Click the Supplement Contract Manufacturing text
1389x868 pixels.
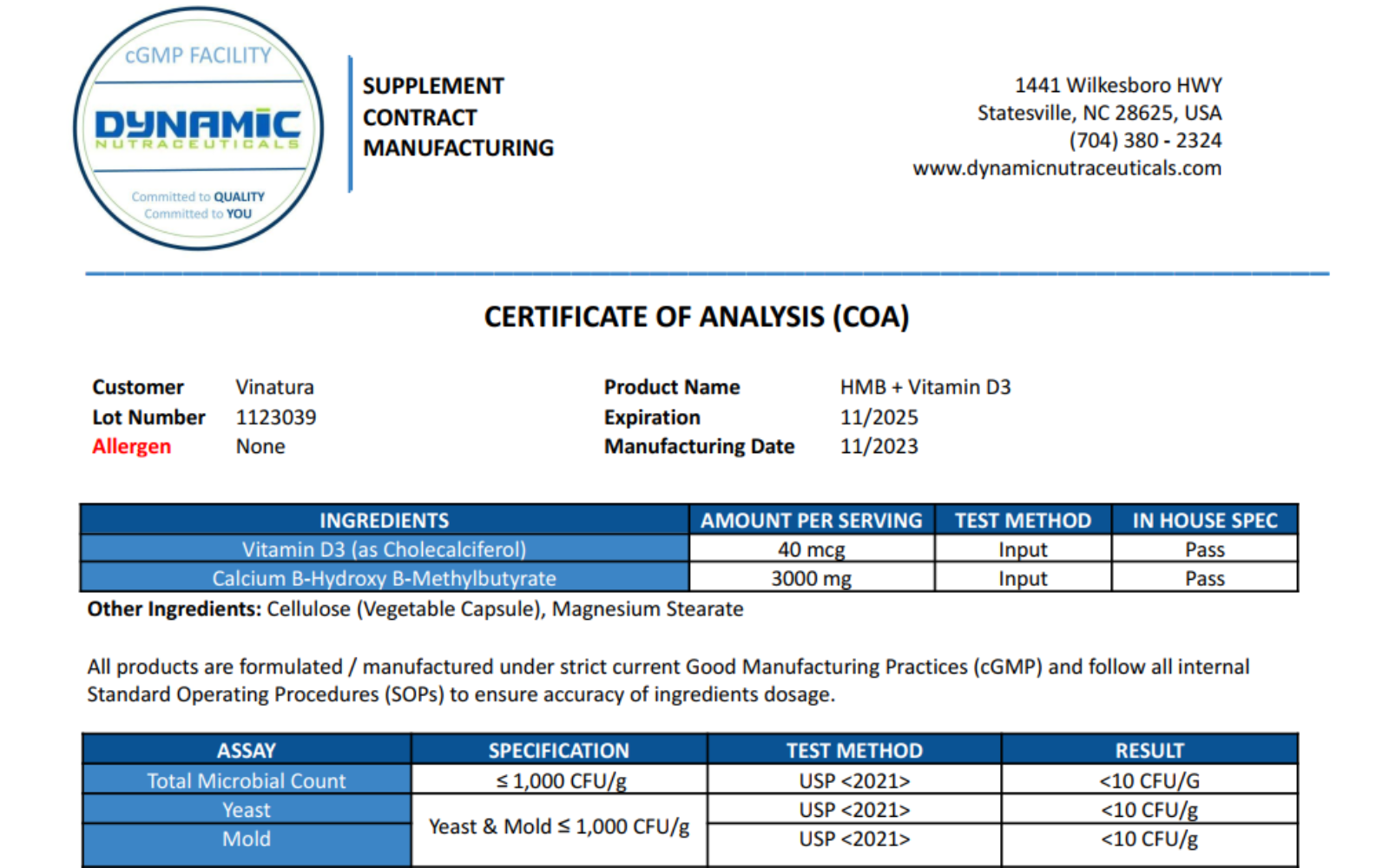coord(458,117)
